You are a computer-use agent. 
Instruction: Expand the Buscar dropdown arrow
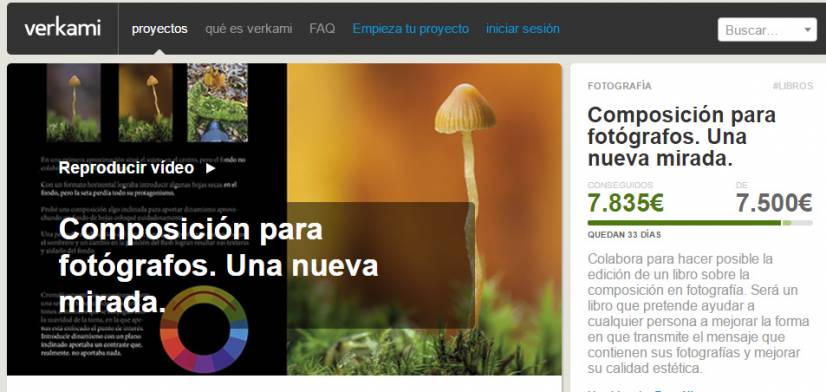coord(808,30)
